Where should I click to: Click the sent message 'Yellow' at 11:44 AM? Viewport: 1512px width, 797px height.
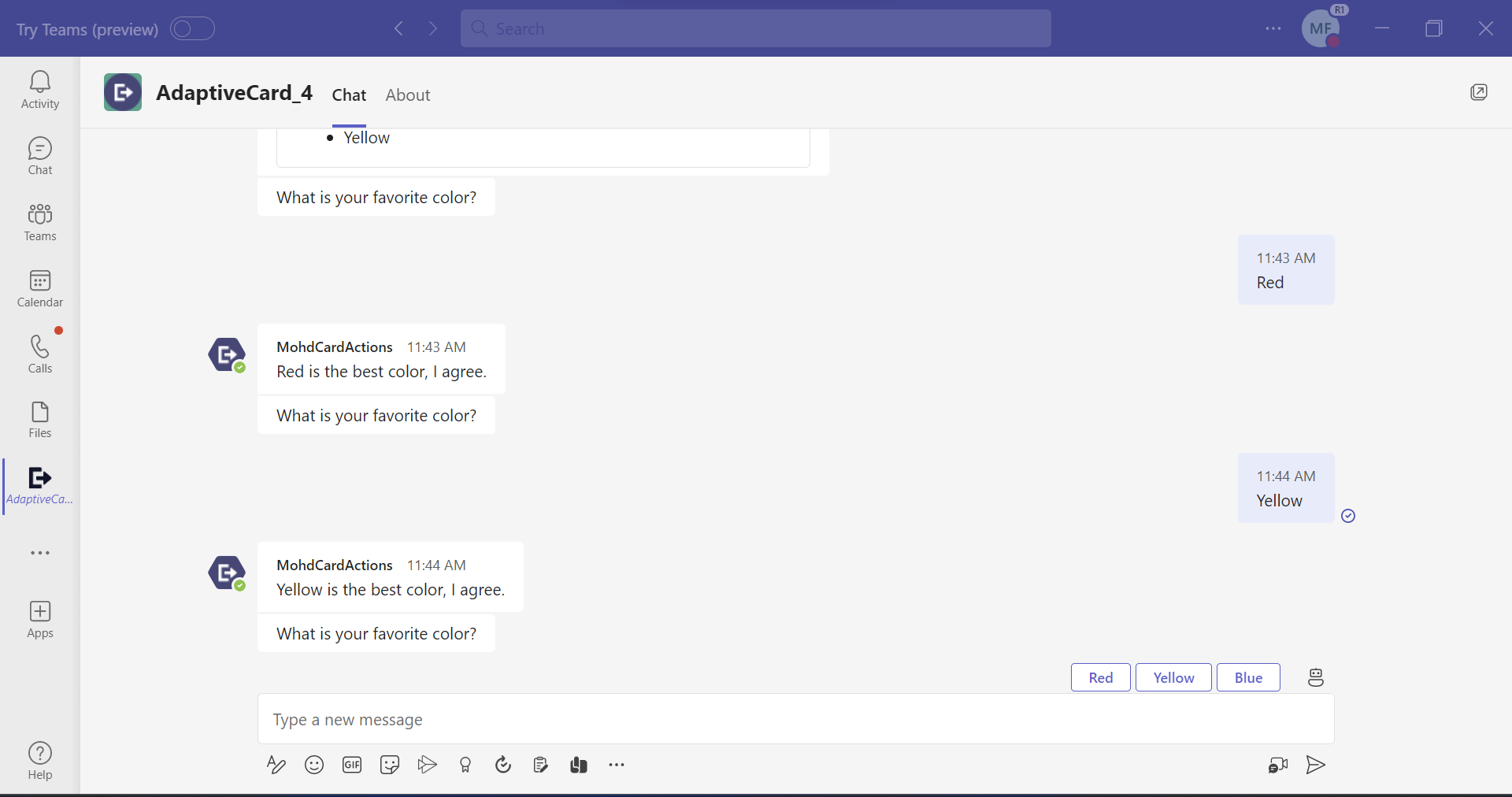1286,488
